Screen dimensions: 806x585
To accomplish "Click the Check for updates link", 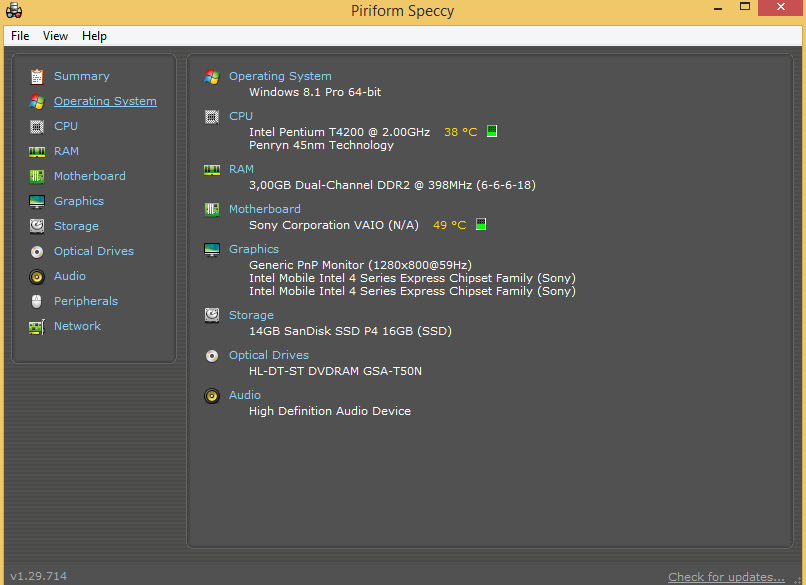I will [x=726, y=577].
